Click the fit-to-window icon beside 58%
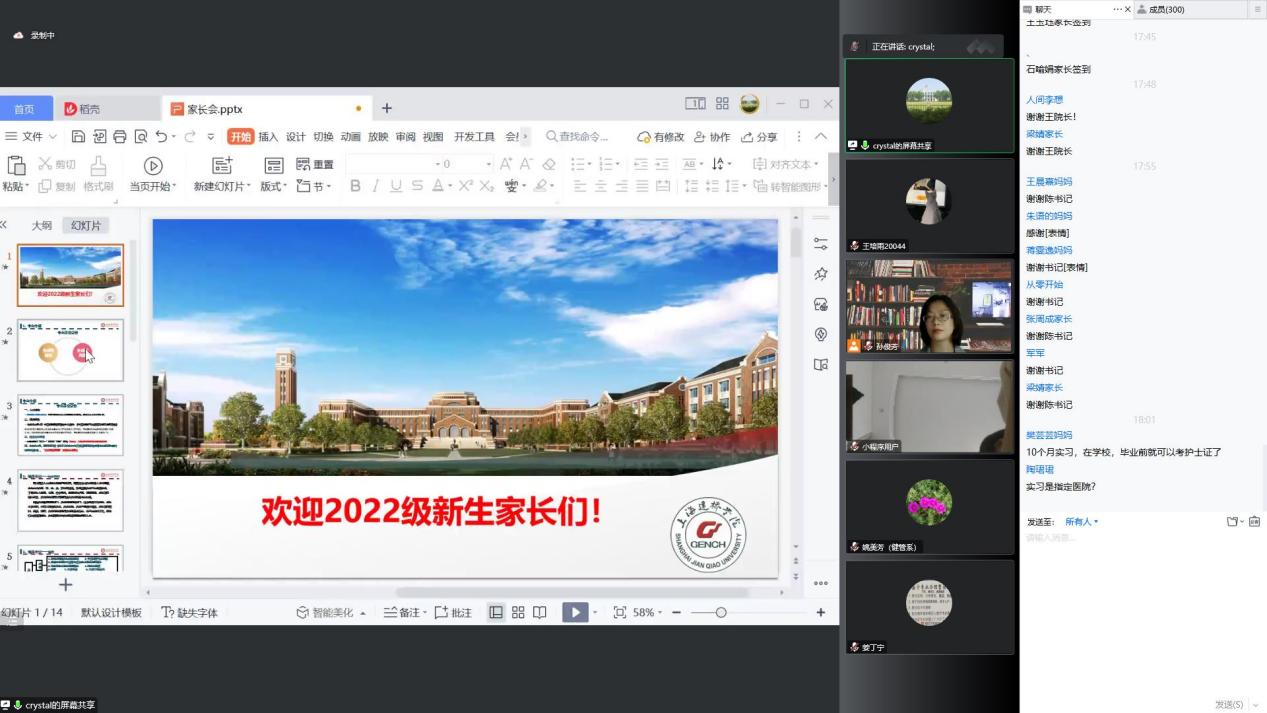The height and width of the screenshot is (713, 1267). pyautogui.click(x=620, y=613)
